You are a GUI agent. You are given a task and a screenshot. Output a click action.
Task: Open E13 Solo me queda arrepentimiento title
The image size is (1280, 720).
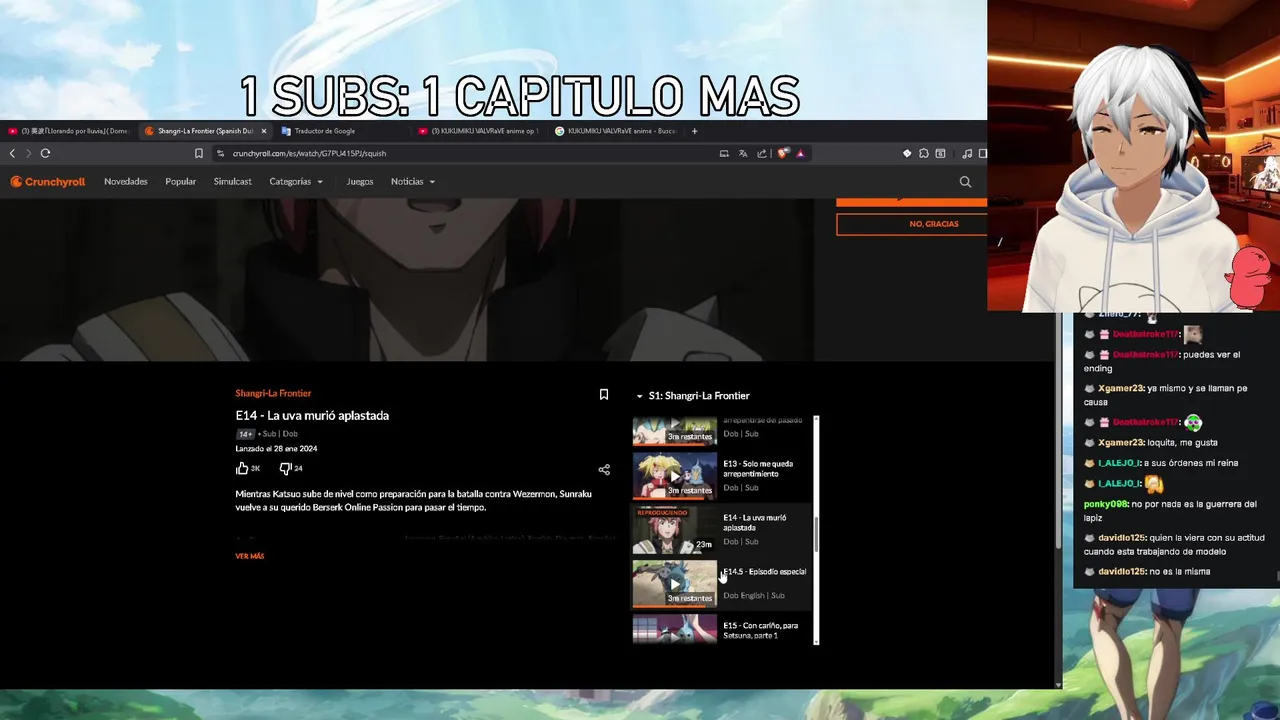point(758,469)
